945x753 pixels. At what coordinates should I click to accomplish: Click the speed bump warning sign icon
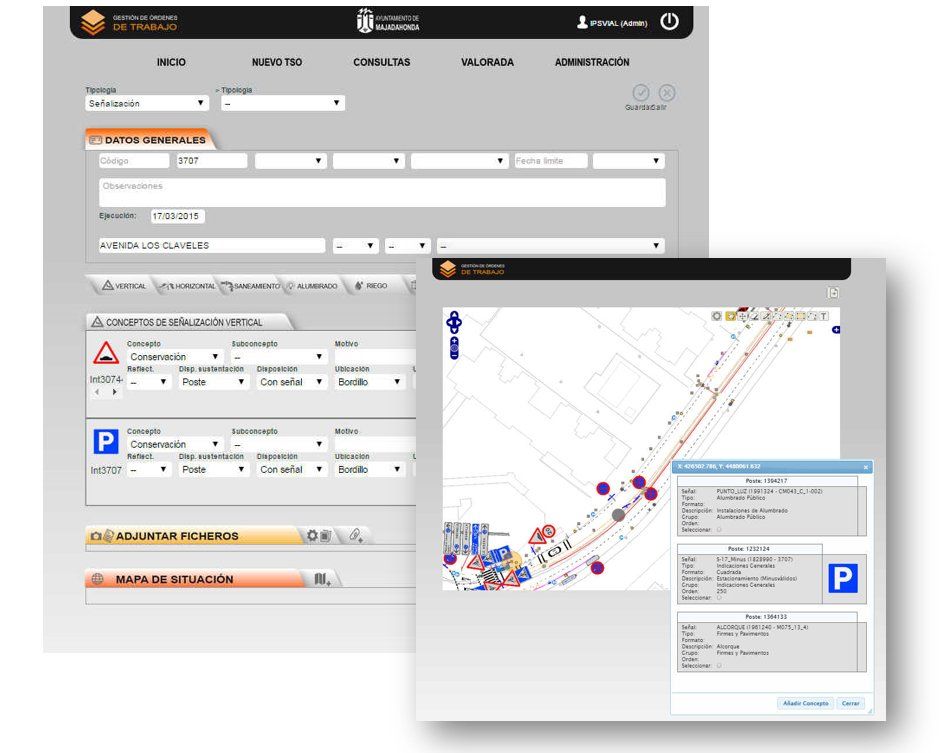pyautogui.click(x=105, y=353)
